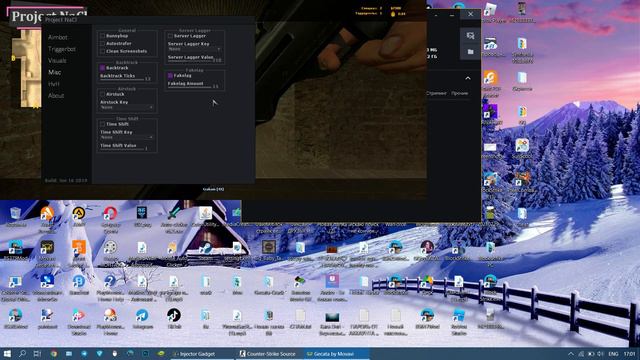Viewport: 640px width, 360px height.
Task: Open Task View on the taskbar
Action: point(37,354)
